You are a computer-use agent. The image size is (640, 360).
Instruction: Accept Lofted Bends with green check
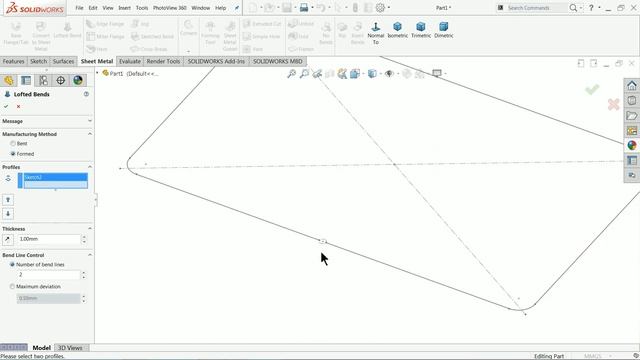(x=6, y=107)
